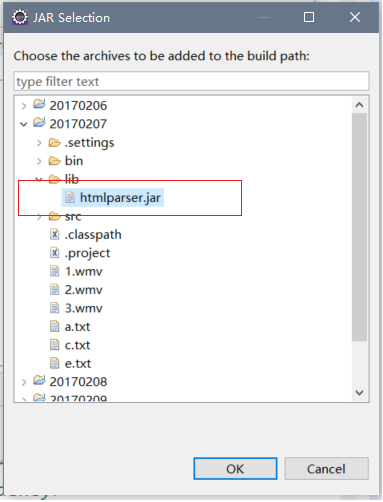Click the e.txt file icon
This screenshot has height=502, width=383.
pos(55,363)
